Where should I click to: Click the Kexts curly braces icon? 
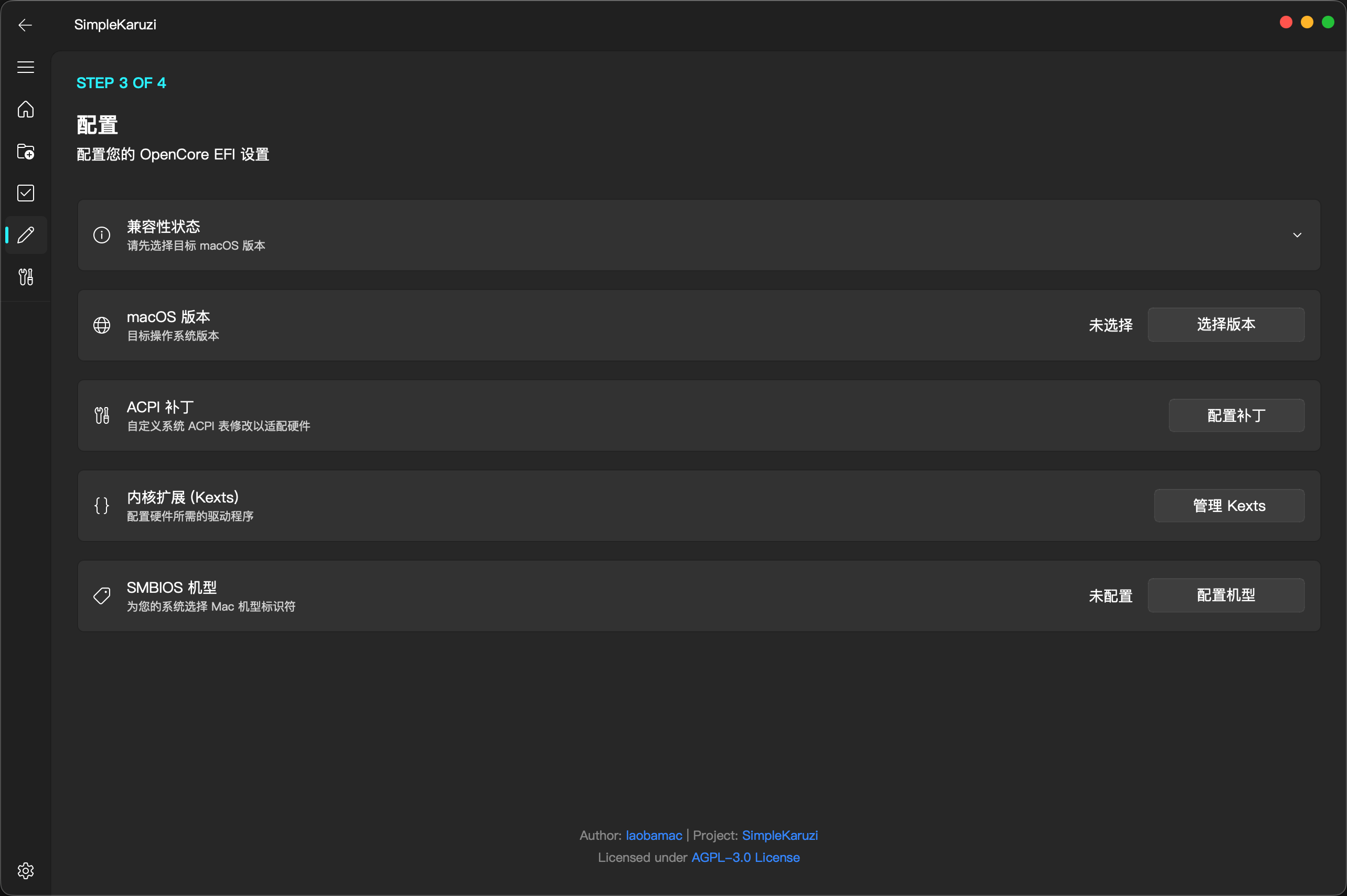(102, 506)
